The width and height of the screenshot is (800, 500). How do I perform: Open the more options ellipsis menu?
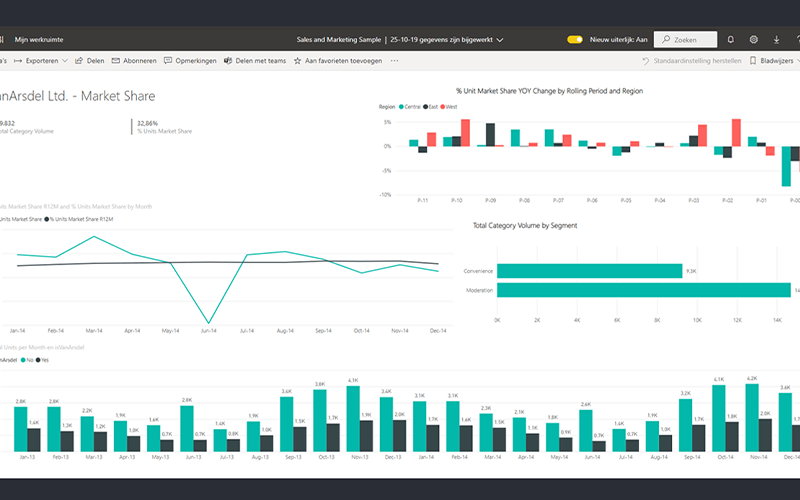point(394,60)
